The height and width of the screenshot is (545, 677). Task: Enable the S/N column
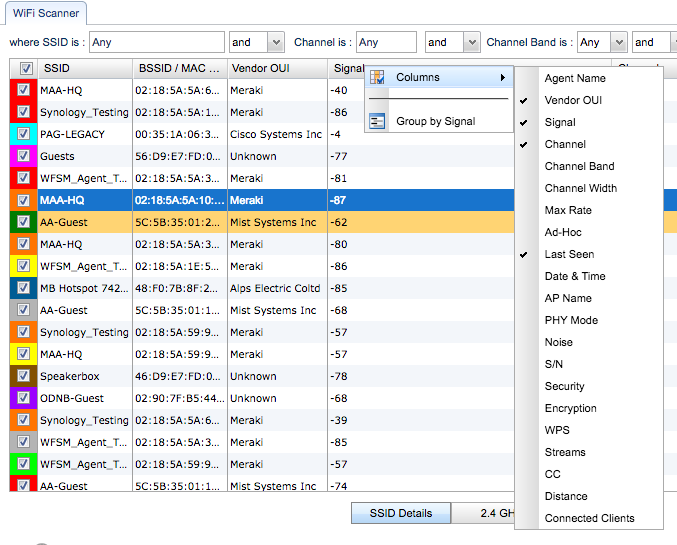(554, 364)
